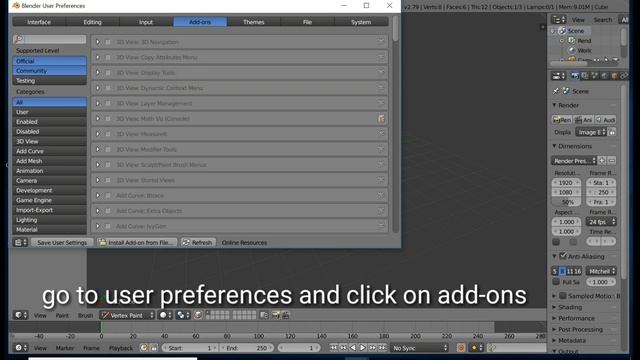
Task: Click the Blender Render icon in outliner Rend row
Action: point(572,40)
